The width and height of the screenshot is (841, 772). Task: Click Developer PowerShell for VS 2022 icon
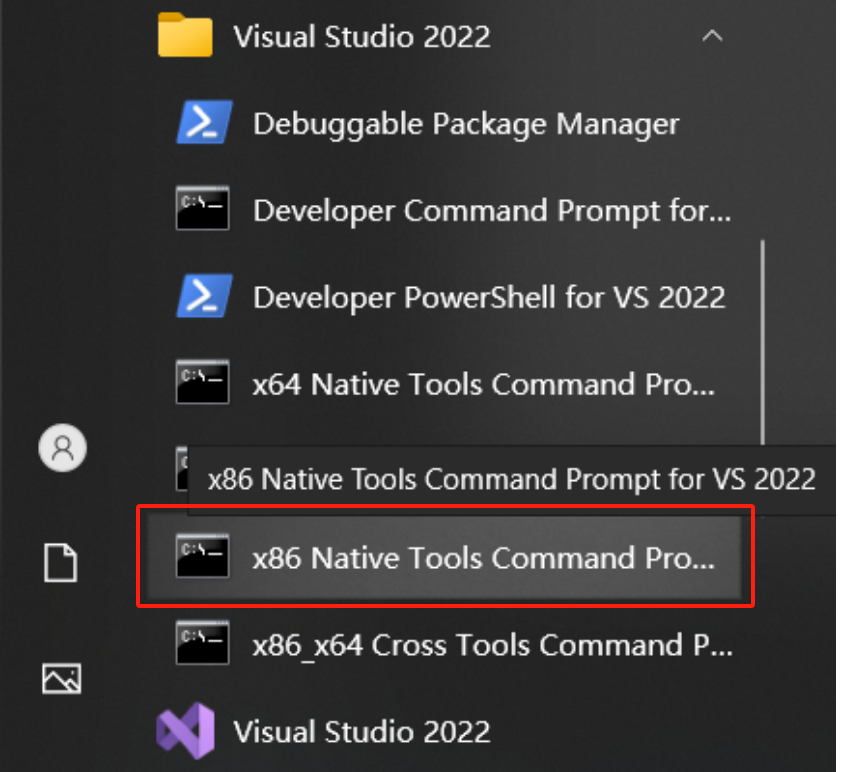pos(204,296)
